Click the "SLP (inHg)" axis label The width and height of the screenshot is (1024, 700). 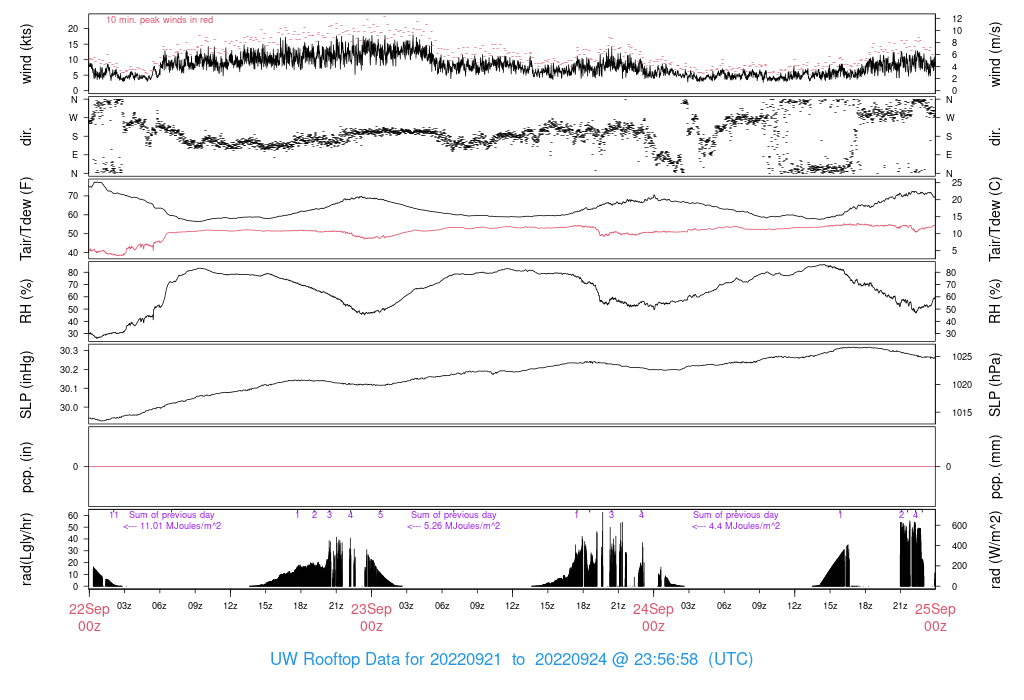[x=26, y=385]
